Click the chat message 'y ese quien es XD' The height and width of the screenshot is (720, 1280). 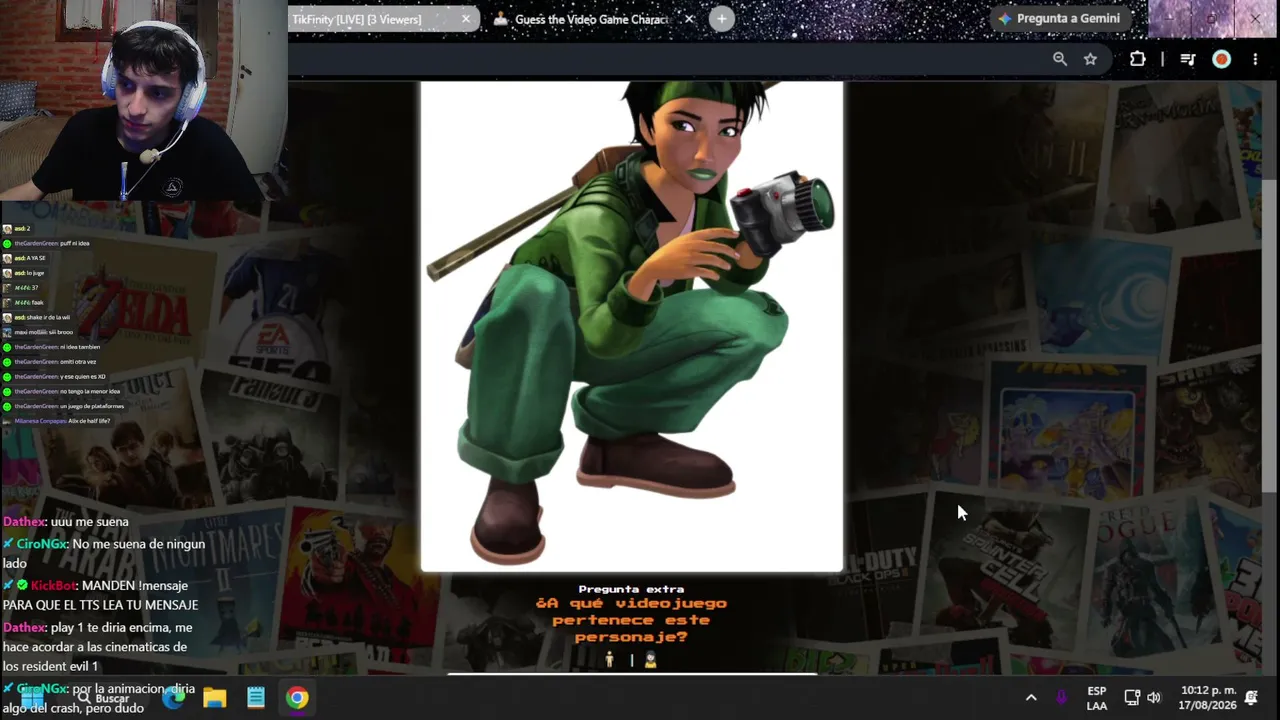[55, 377]
